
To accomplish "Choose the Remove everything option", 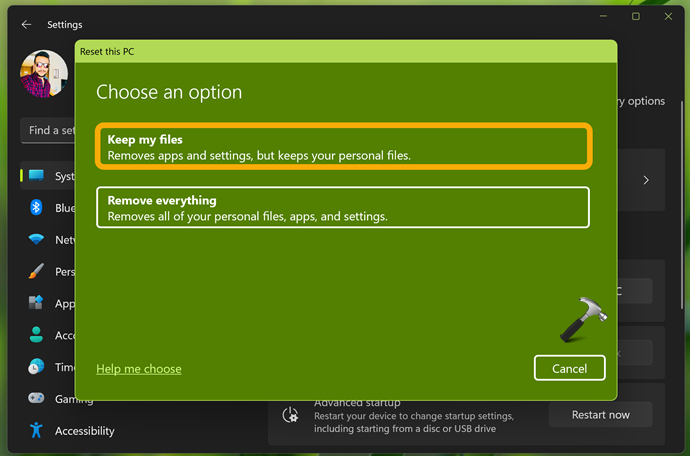I will tap(343, 208).
